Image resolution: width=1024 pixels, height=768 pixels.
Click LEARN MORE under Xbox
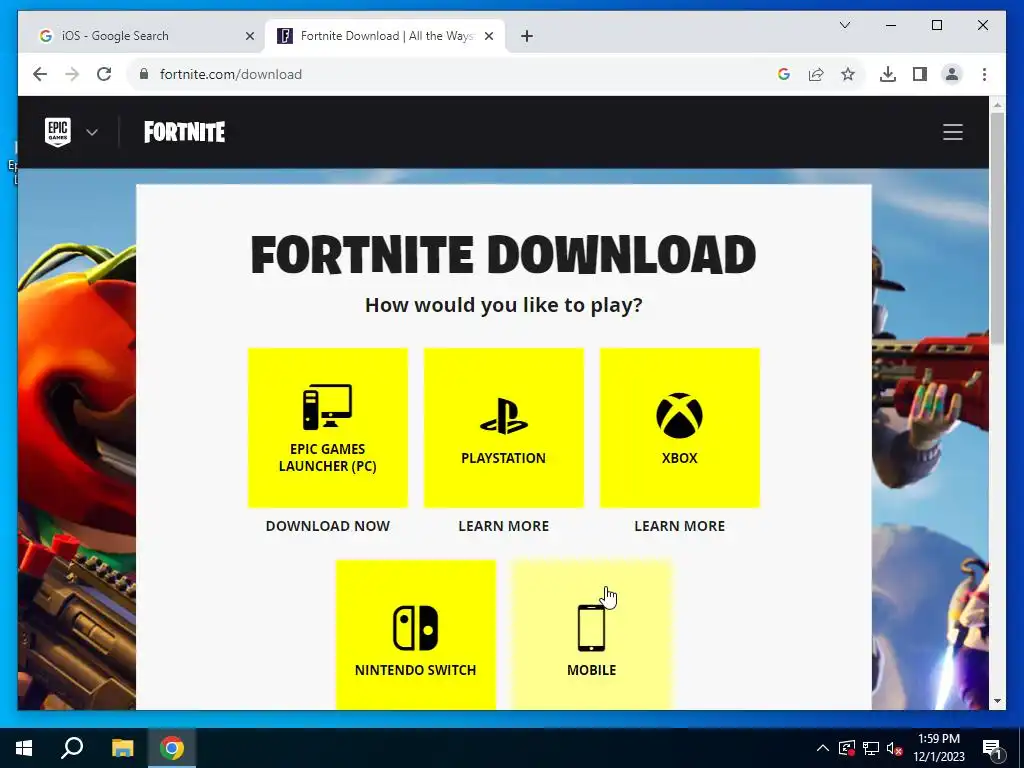click(x=680, y=526)
